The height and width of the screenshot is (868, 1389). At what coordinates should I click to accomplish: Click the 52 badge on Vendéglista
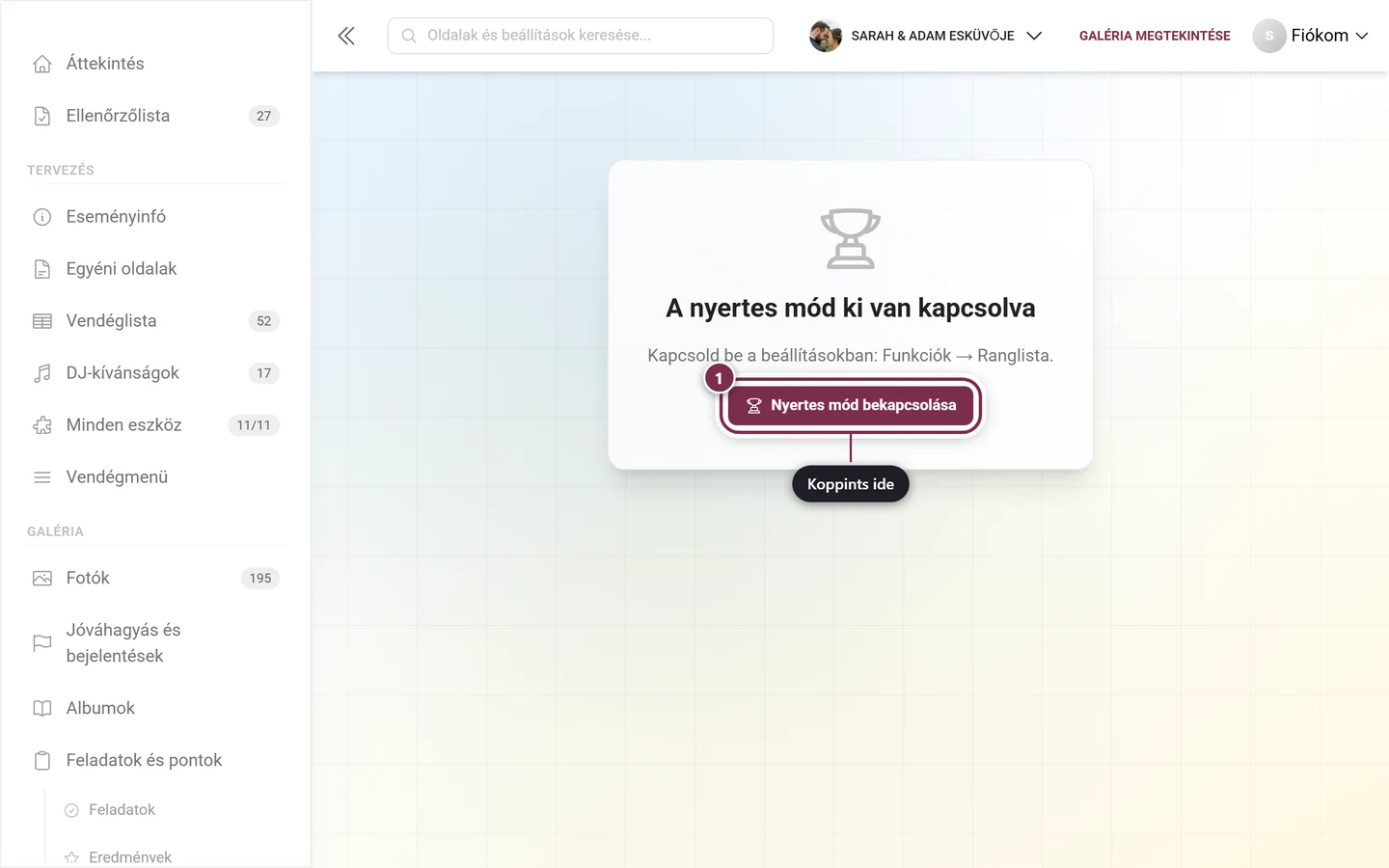tap(264, 321)
